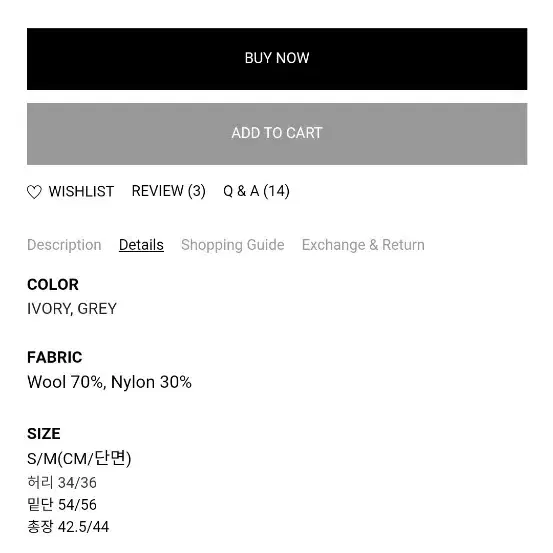Click the Wool 70%, Nylon 30% text

[x=109, y=382]
